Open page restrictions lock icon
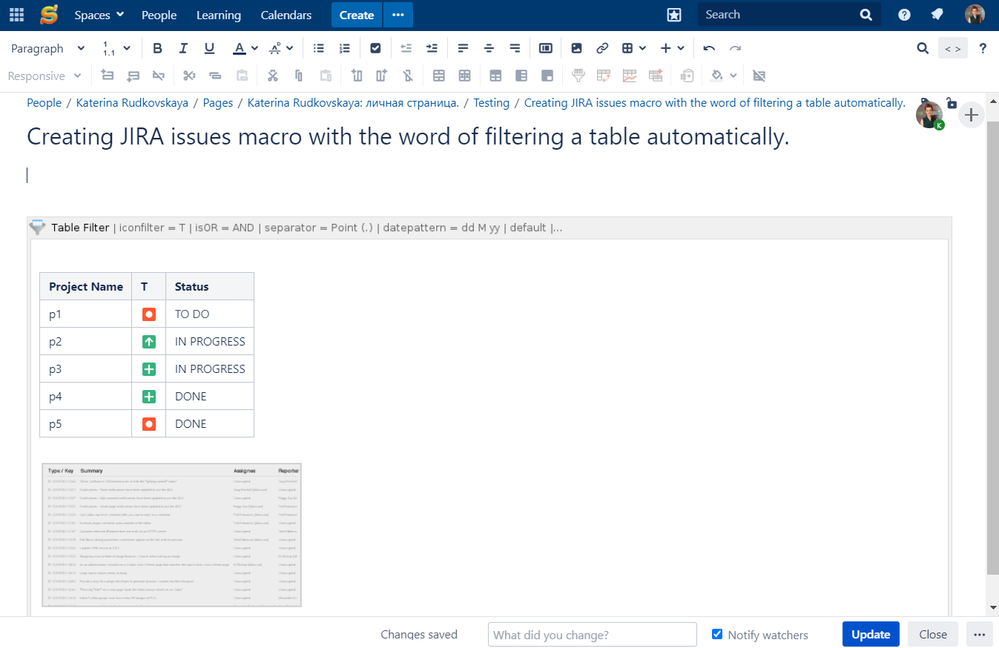The image size is (999, 648). pyautogui.click(x=951, y=103)
